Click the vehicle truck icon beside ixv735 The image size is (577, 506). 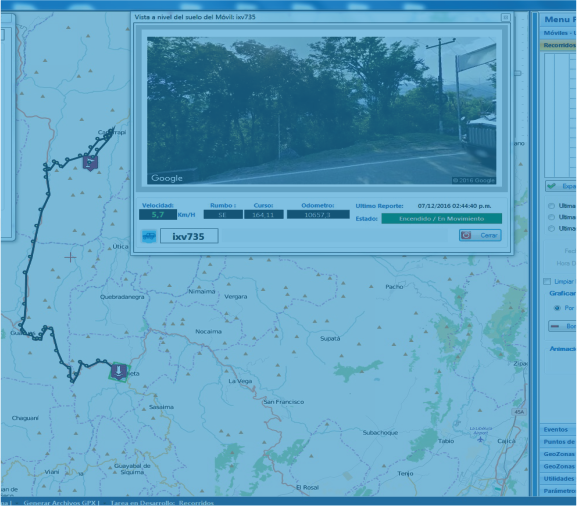coord(149,236)
